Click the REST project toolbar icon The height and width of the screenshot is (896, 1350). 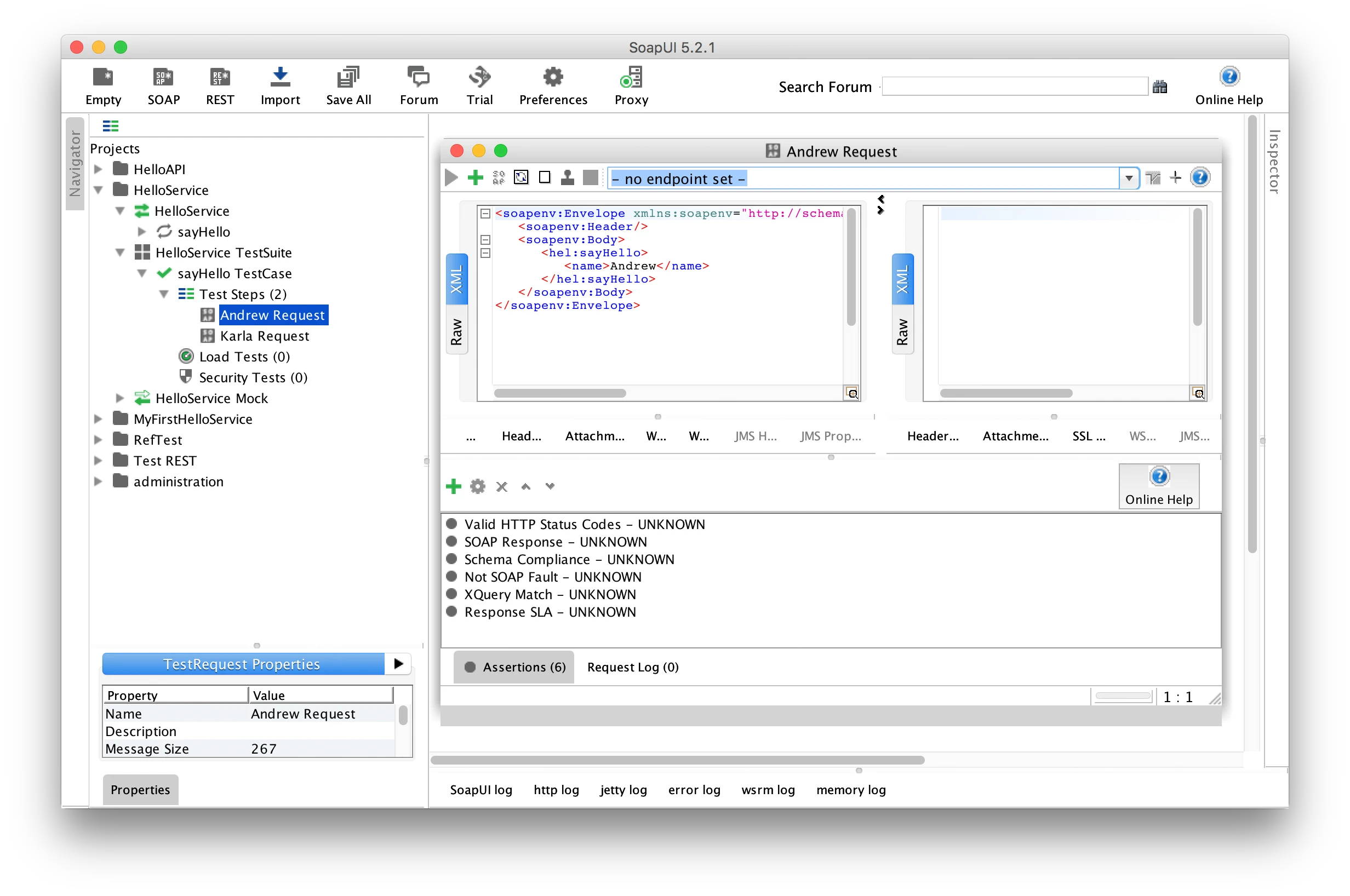pyautogui.click(x=220, y=78)
